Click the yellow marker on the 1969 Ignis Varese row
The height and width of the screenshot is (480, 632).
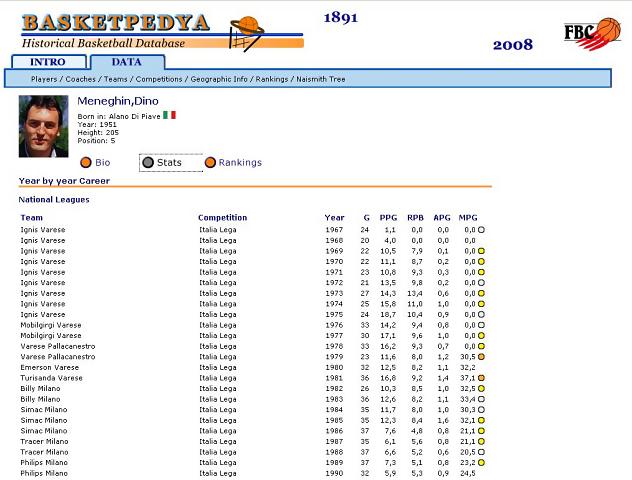481,250
